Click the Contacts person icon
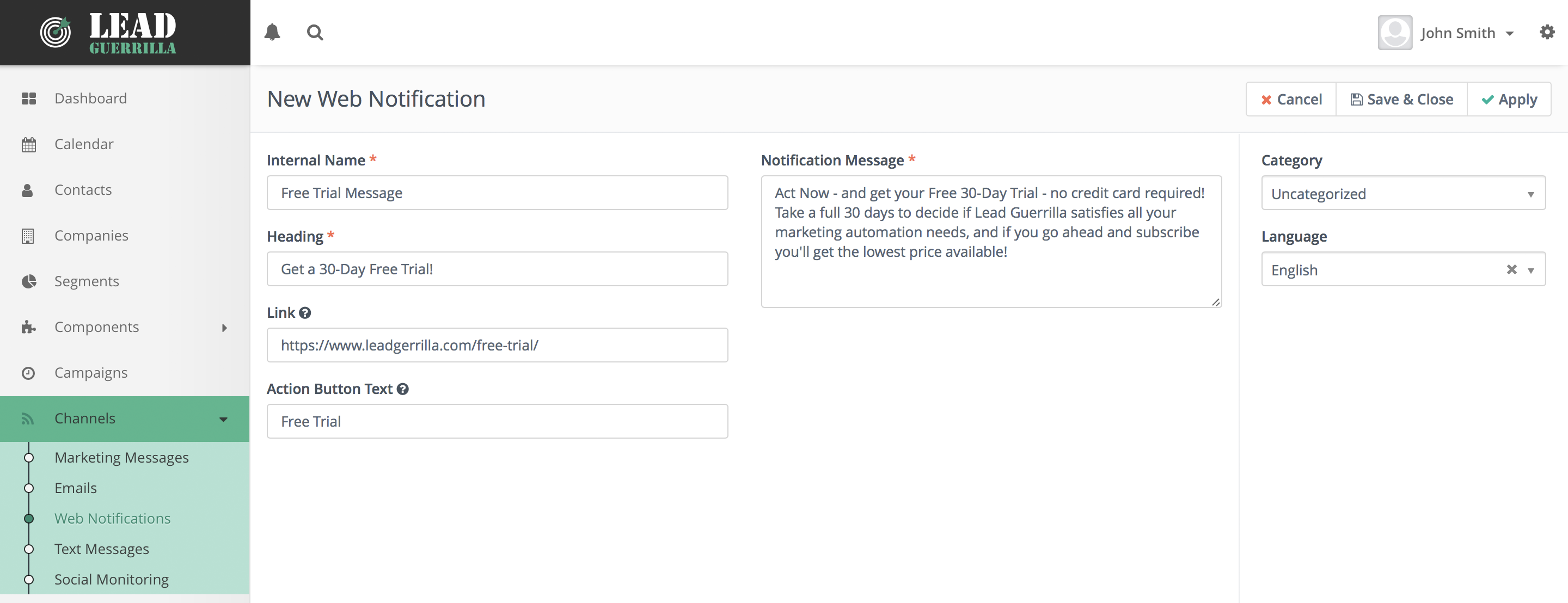Viewport: 1568px width, 603px height. pyautogui.click(x=27, y=190)
